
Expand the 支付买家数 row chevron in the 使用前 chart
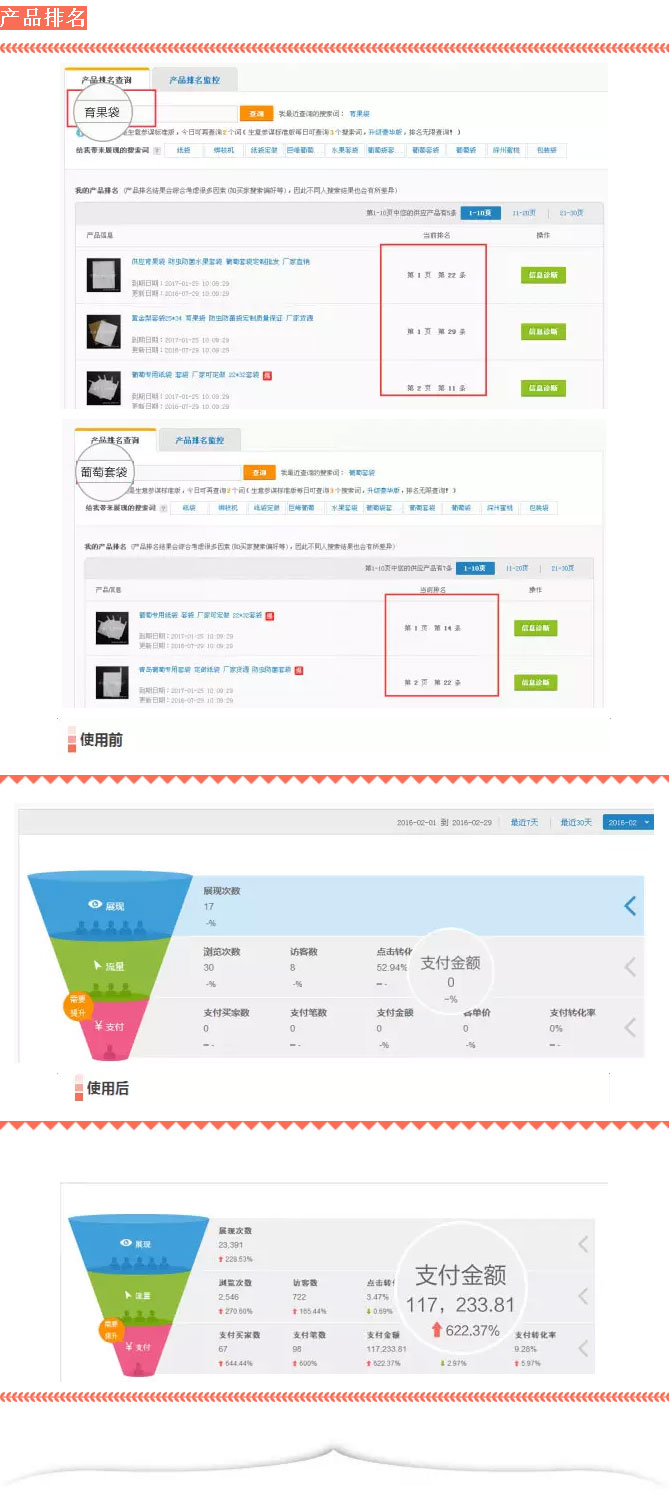pos(630,1027)
